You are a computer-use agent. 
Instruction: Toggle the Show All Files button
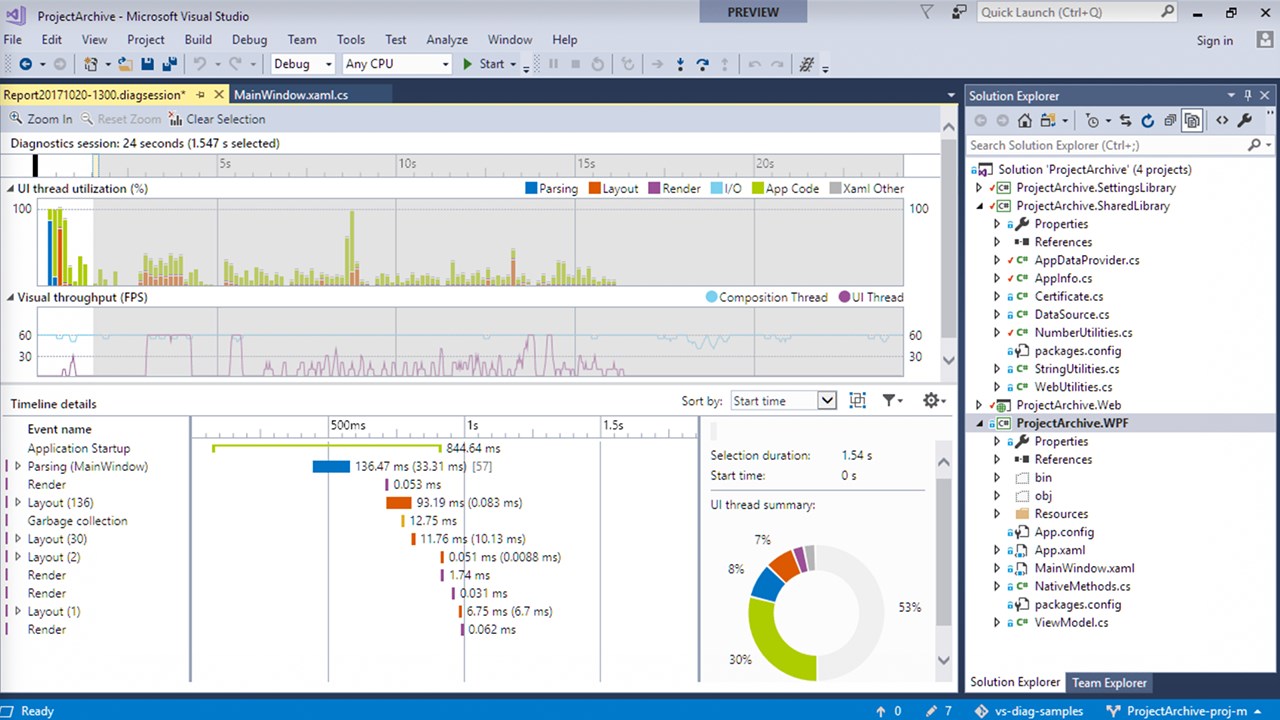[1192, 121]
